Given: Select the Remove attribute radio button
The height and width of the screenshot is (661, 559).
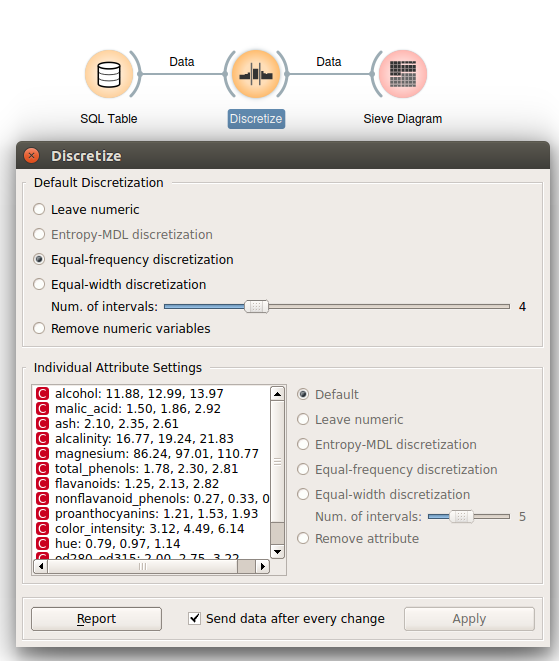Looking at the screenshot, I should (x=303, y=538).
